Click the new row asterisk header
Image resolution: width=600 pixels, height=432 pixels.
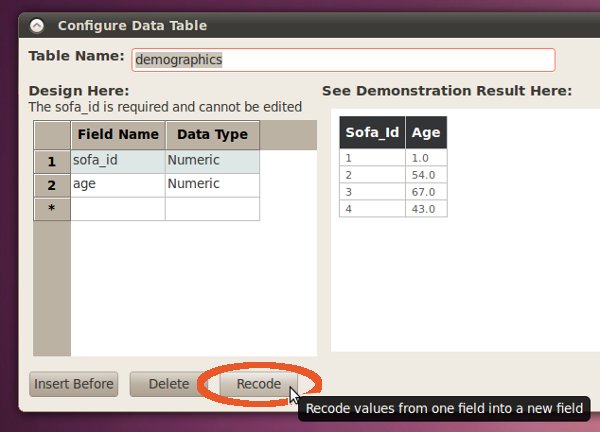(x=52, y=209)
